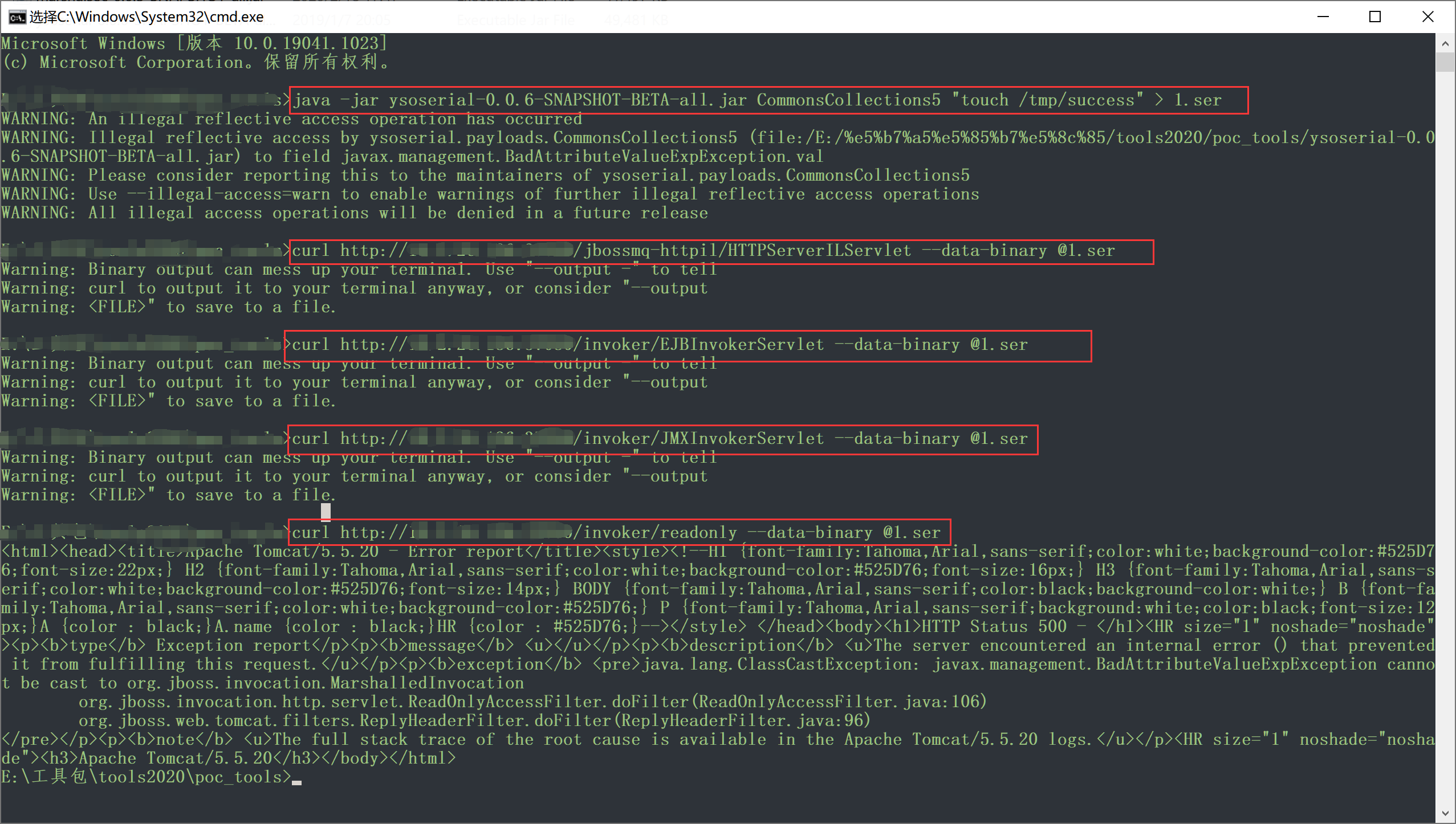Click the scrollbar down arrow
The width and height of the screenshot is (1456, 824).
point(1445,813)
